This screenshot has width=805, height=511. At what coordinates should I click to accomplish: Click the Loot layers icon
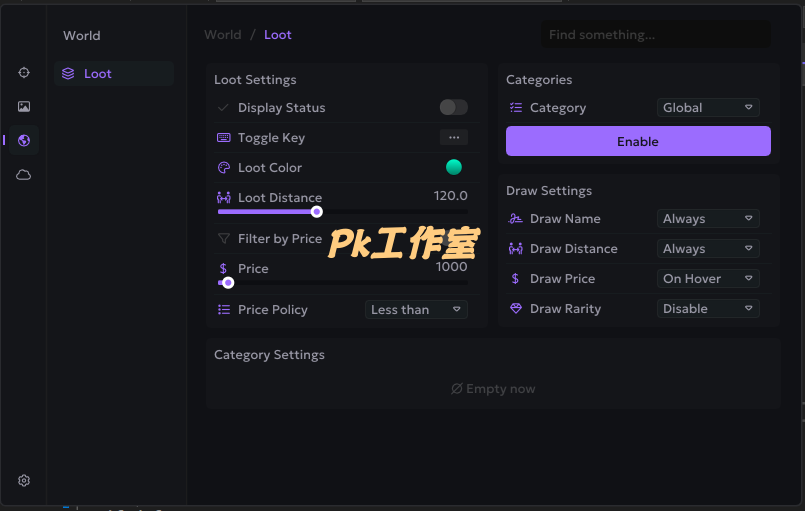pos(68,73)
